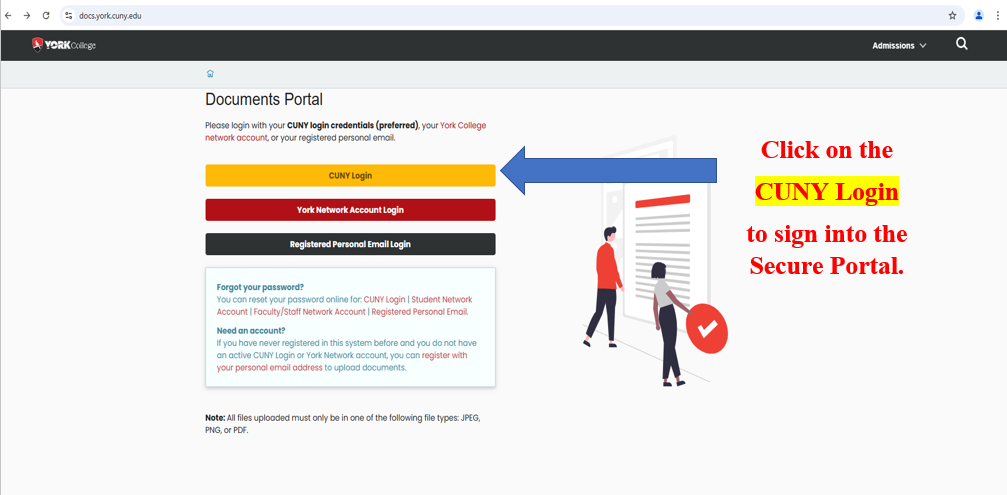Image resolution: width=1007 pixels, height=495 pixels.
Task: Open Registered Personal Email reset link
Action: coord(419,312)
